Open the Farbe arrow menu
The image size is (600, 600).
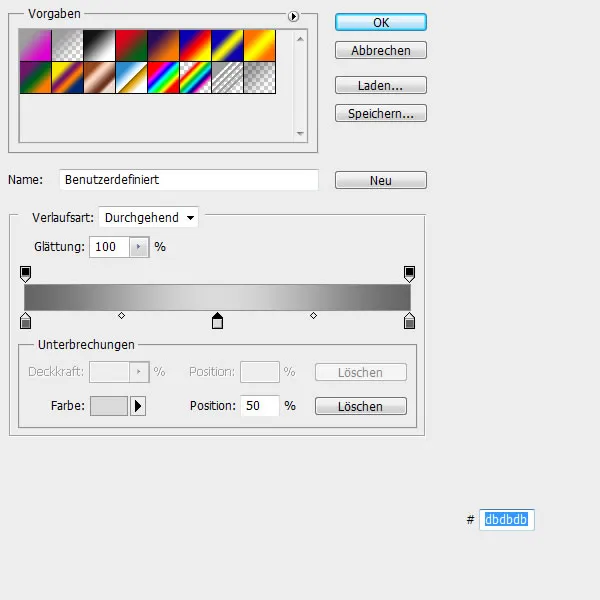coord(139,406)
